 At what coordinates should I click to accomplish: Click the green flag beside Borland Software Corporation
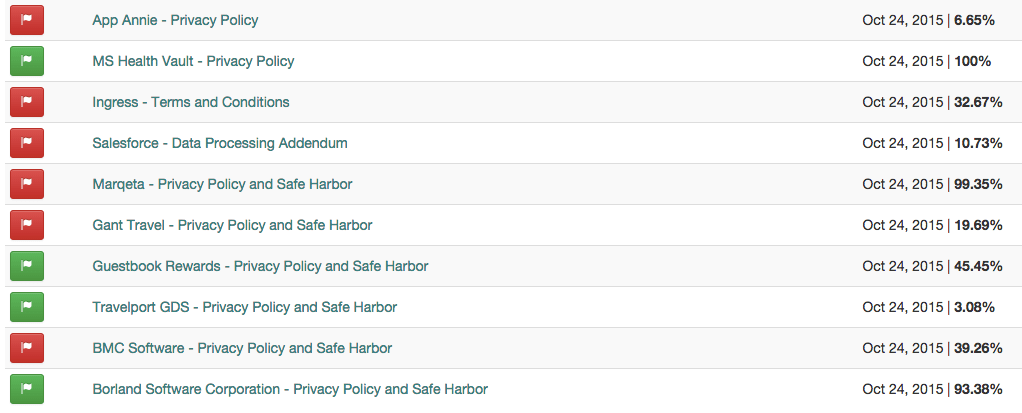(27, 389)
